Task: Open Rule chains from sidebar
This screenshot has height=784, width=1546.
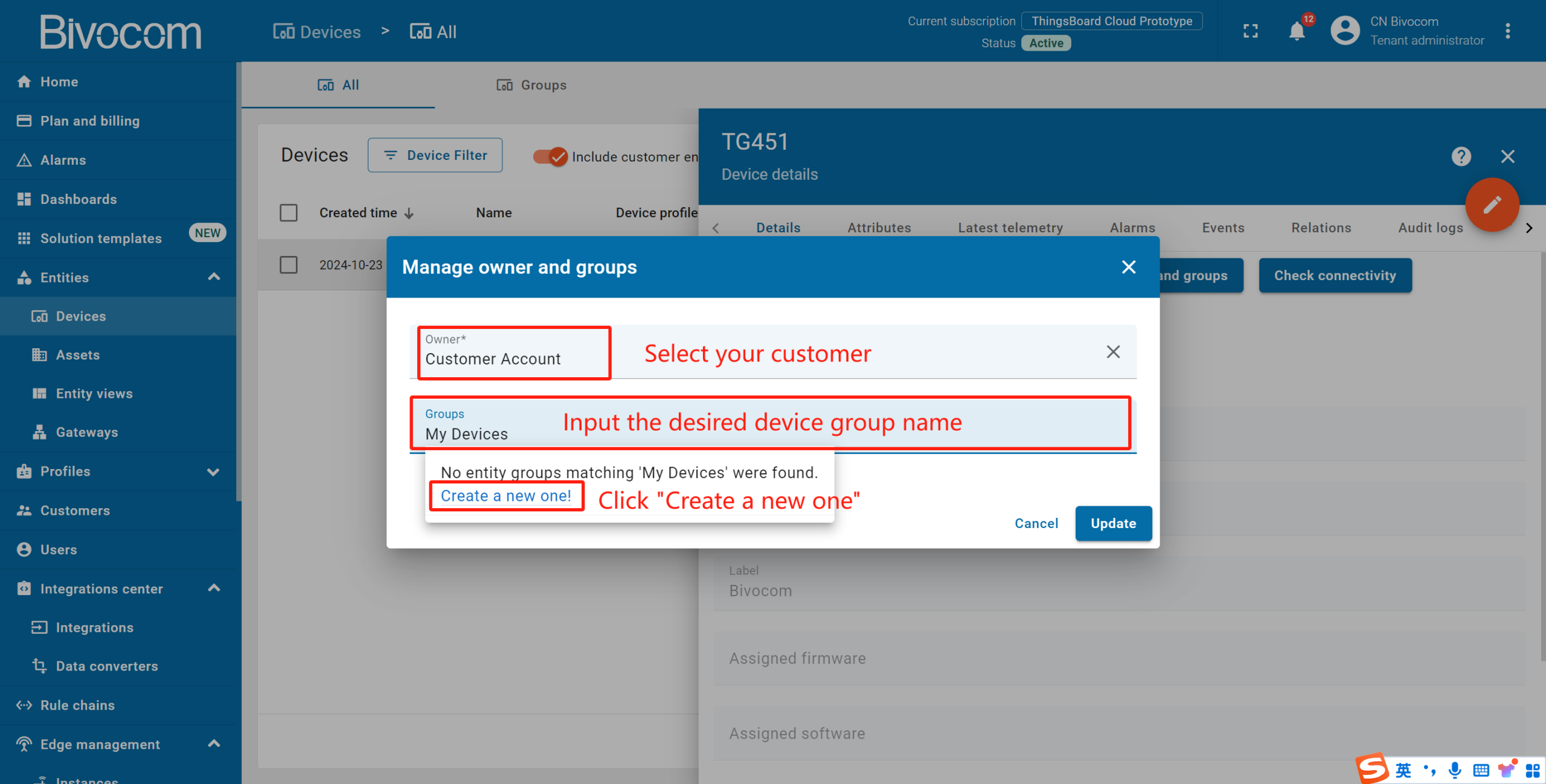Action: click(x=77, y=705)
